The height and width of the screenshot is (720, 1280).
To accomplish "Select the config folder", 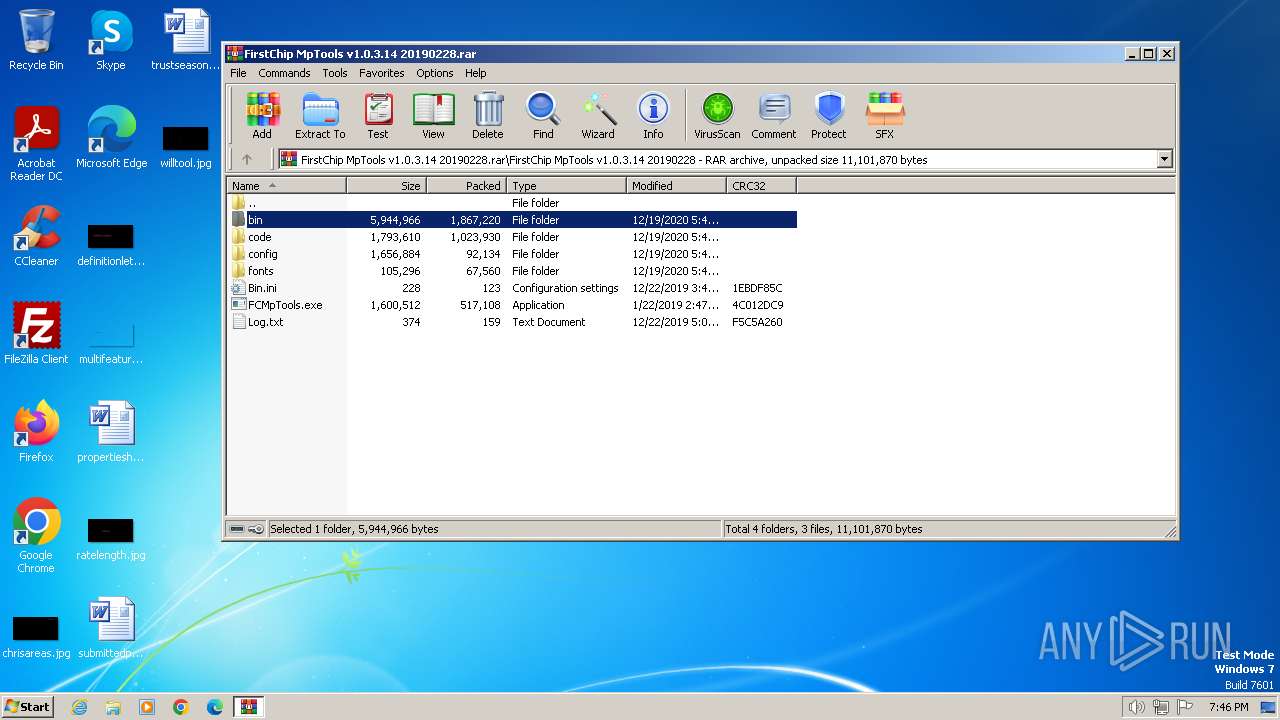I will point(513,254).
